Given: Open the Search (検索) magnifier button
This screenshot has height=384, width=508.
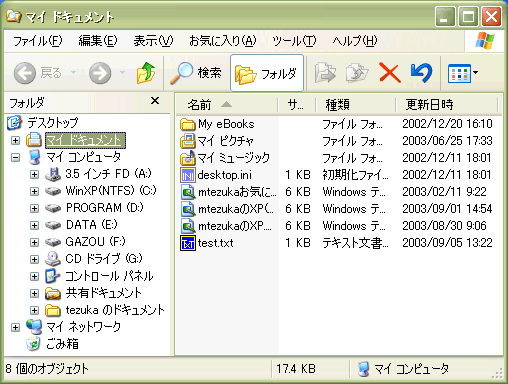Looking at the screenshot, I should [196, 73].
